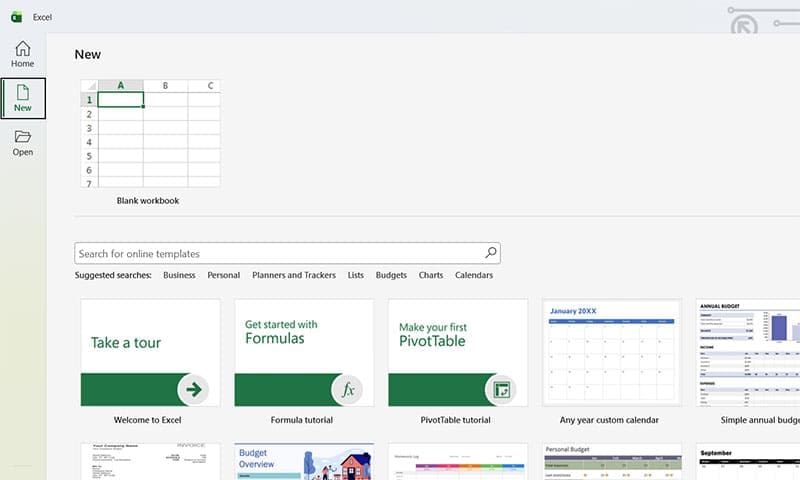
Task: Click the Simple annual budget label
Action: point(760,420)
